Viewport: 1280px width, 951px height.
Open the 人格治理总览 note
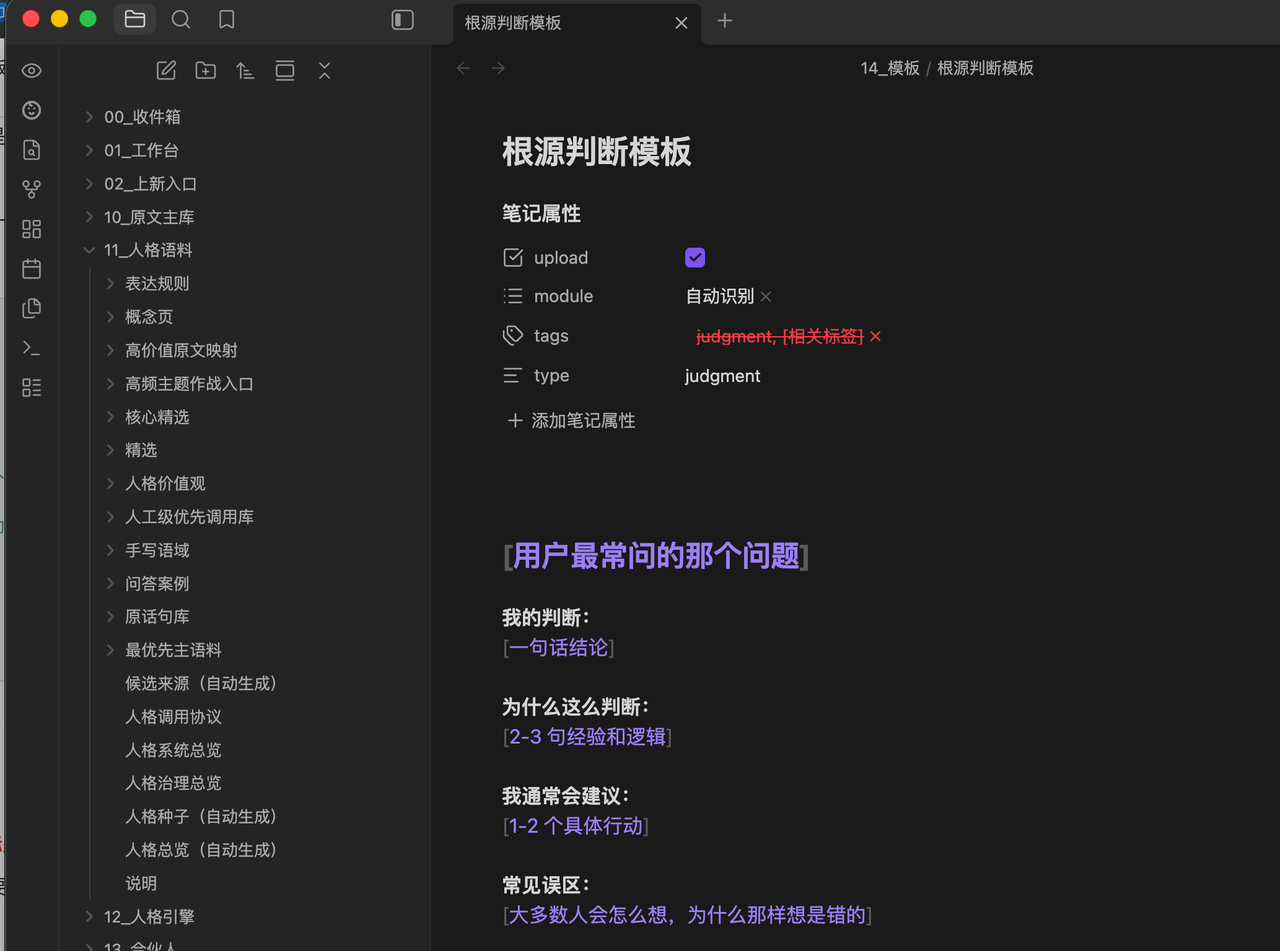point(173,783)
